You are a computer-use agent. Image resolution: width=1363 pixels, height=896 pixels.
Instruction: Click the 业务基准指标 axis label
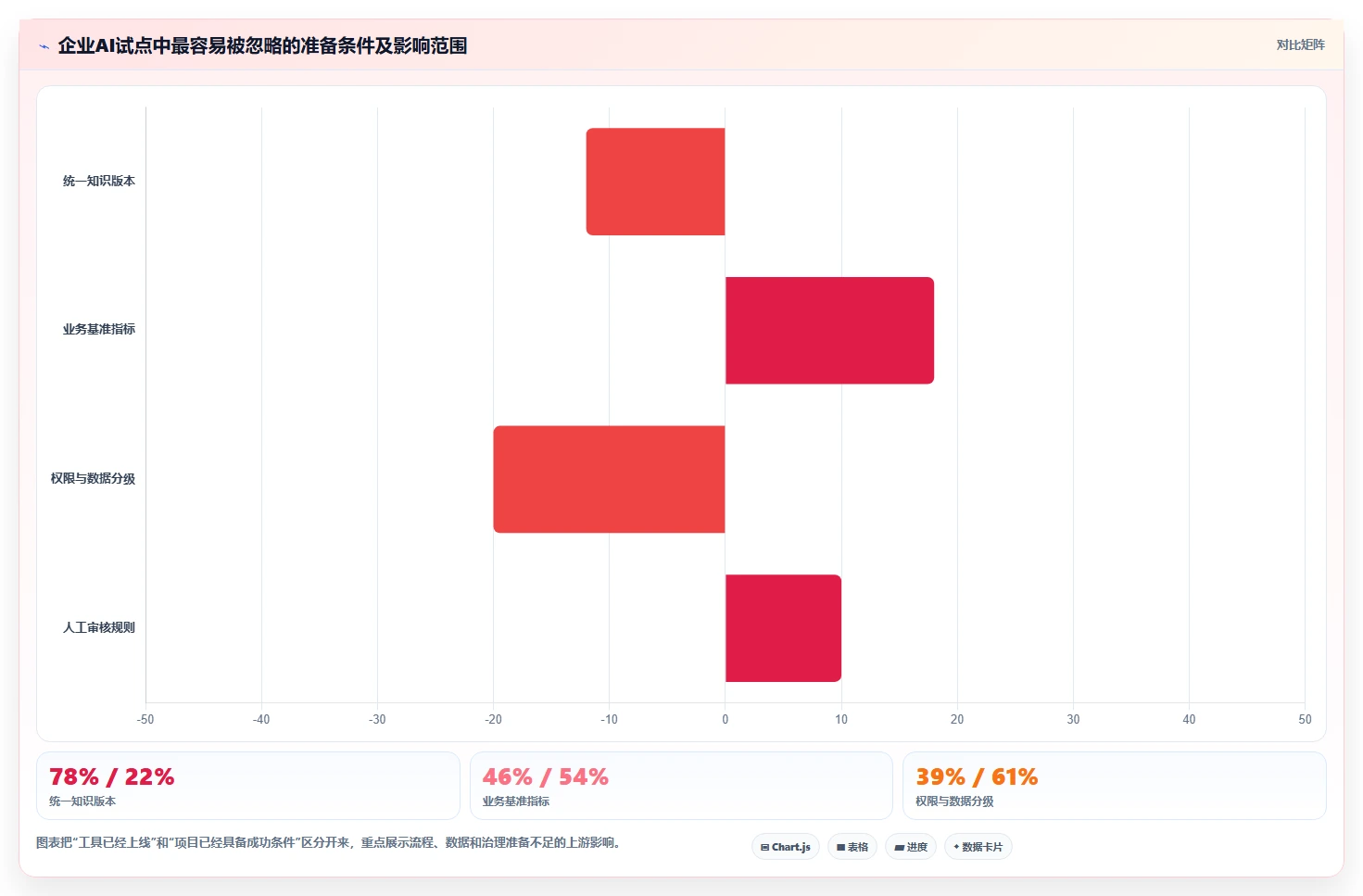(99, 330)
